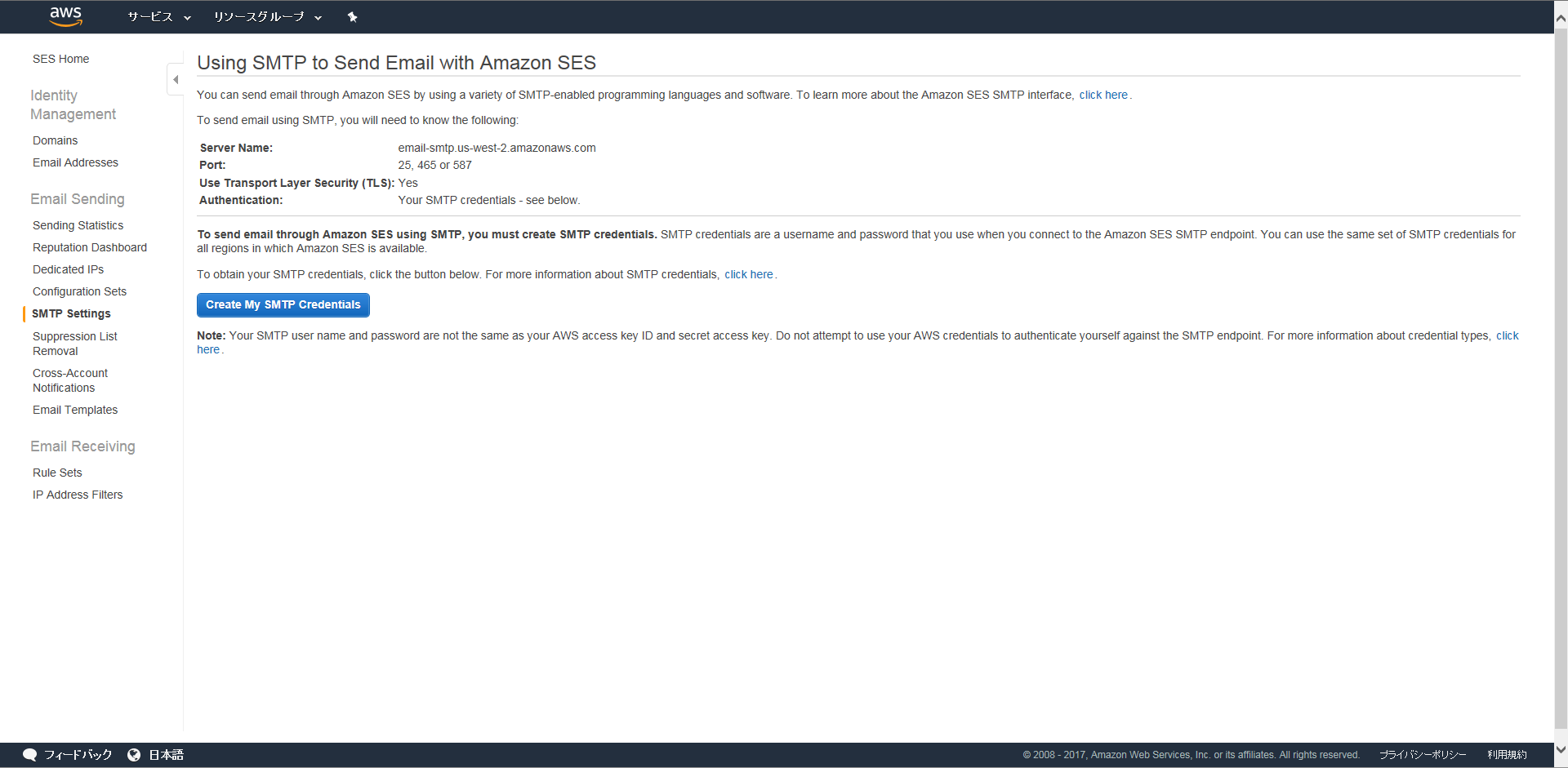Select Configuration Sets in sidebar
The width and height of the screenshot is (1568, 768).
coord(79,291)
